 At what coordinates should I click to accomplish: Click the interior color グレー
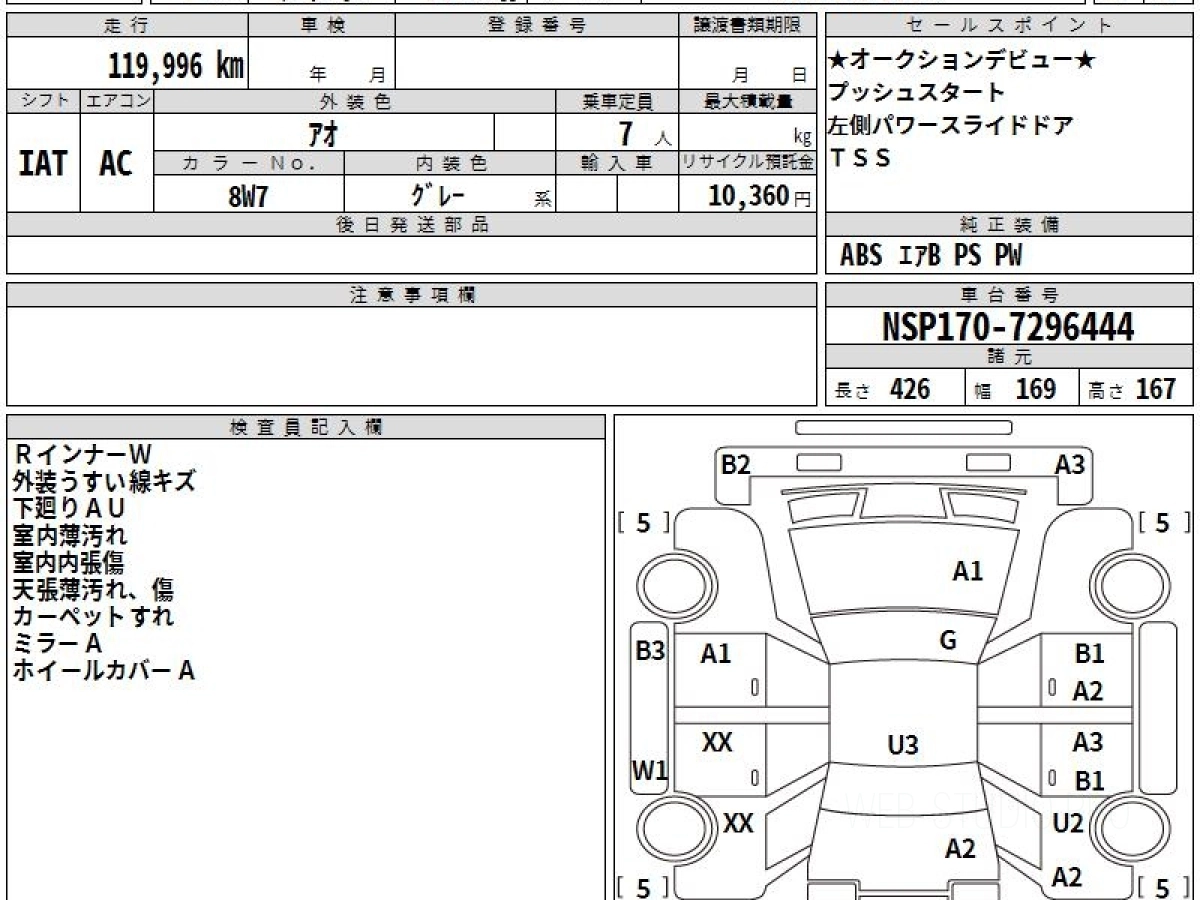[x=438, y=193]
